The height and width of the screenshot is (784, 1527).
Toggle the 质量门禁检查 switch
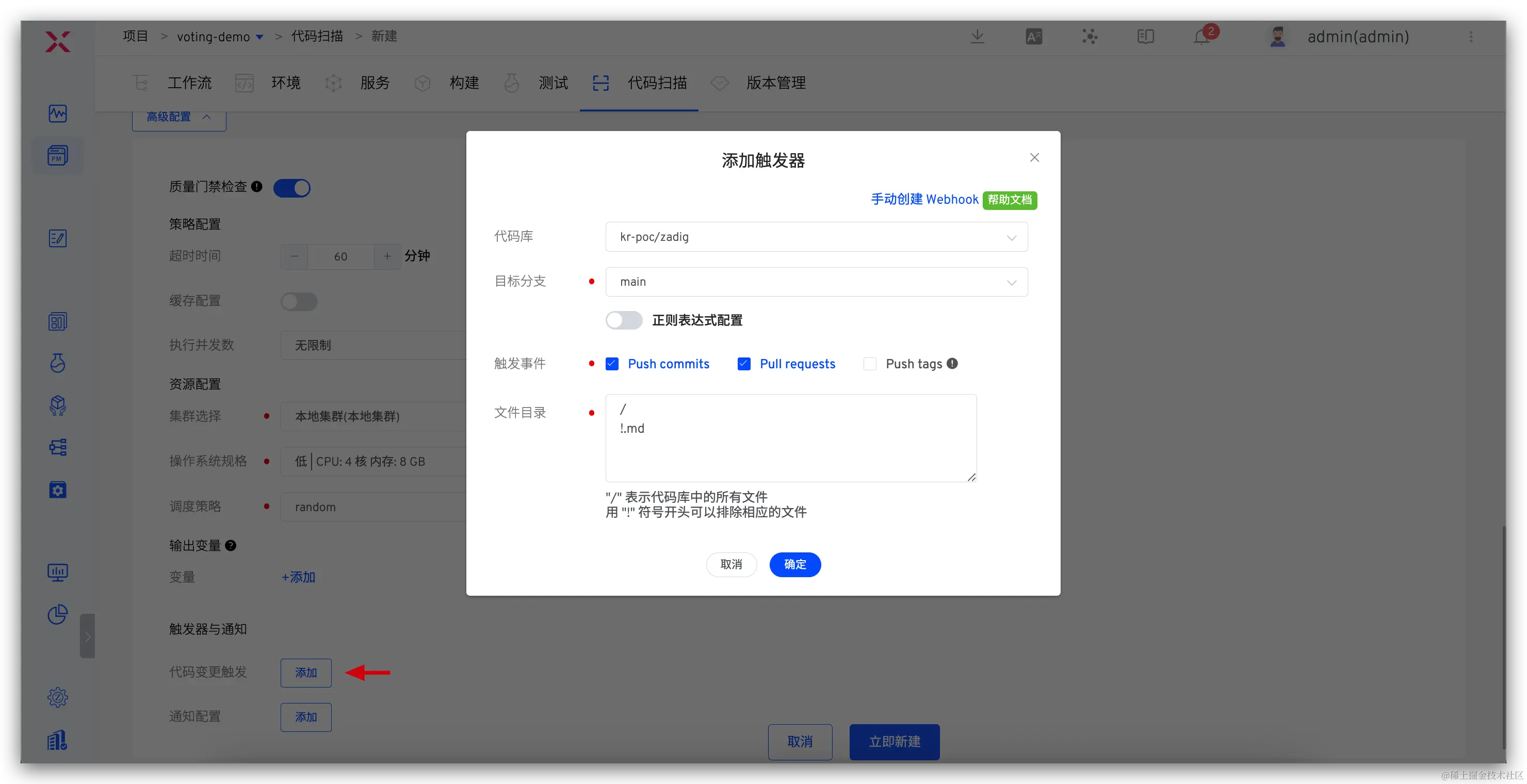pos(291,188)
